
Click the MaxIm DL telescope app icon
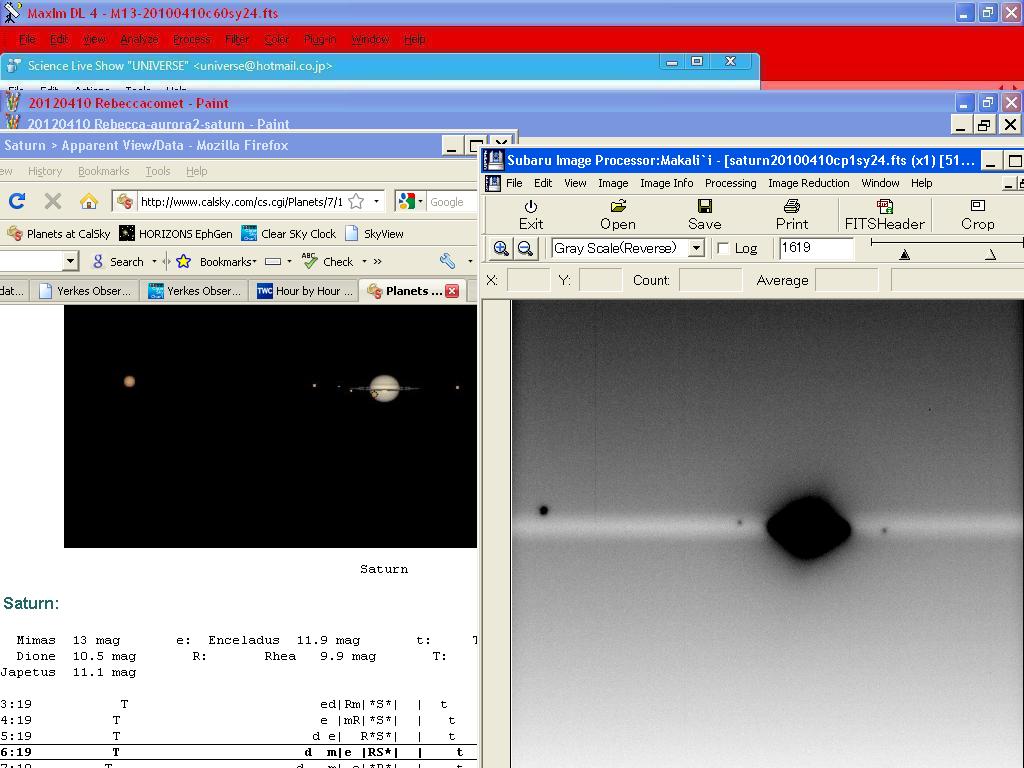tap(12, 12)
